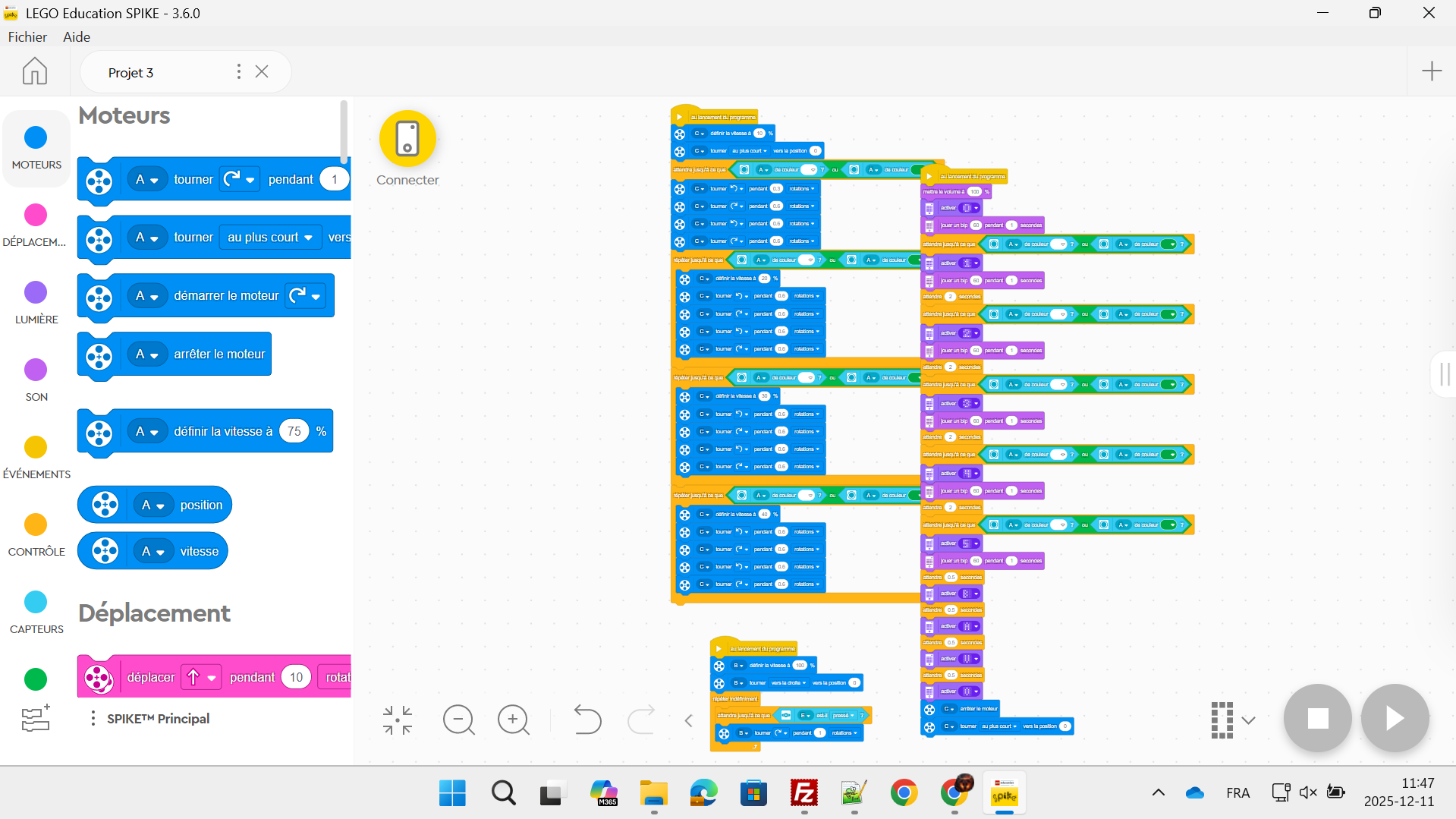Fit blocks to screen icon

398,720
